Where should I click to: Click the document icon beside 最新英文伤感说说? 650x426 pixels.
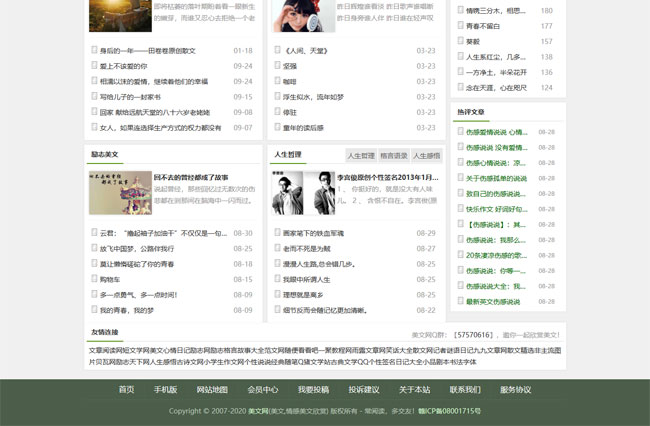tap(460, 301)
